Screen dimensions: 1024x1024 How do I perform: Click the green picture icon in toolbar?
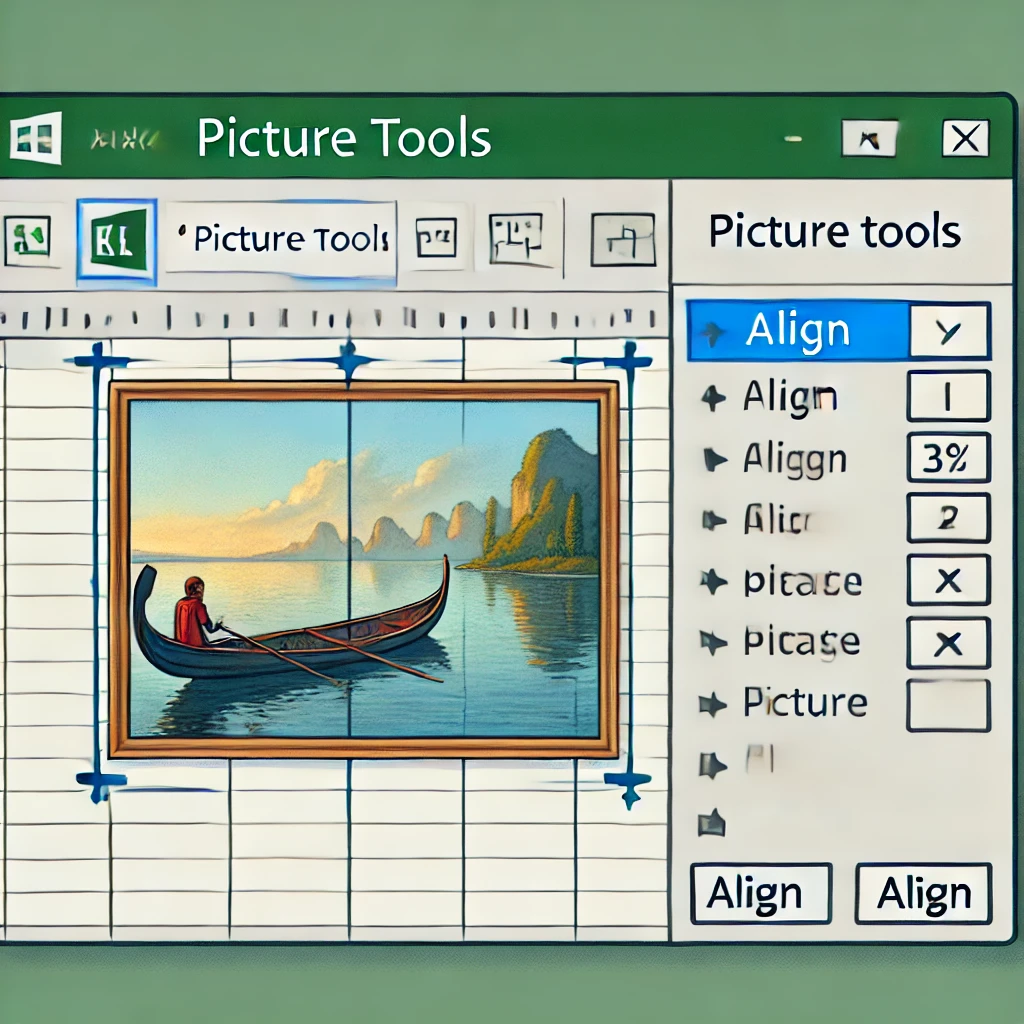click(x=27, y=241)
